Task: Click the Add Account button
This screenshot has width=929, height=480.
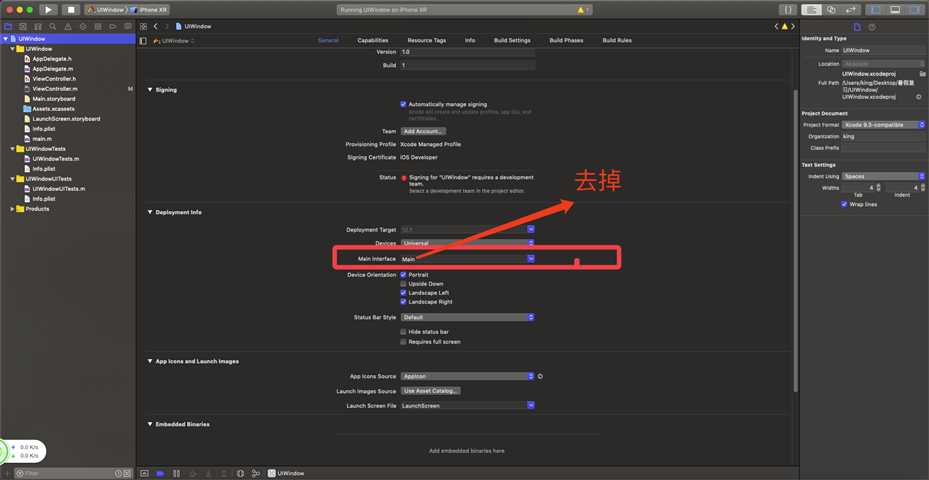Action: 423,131
